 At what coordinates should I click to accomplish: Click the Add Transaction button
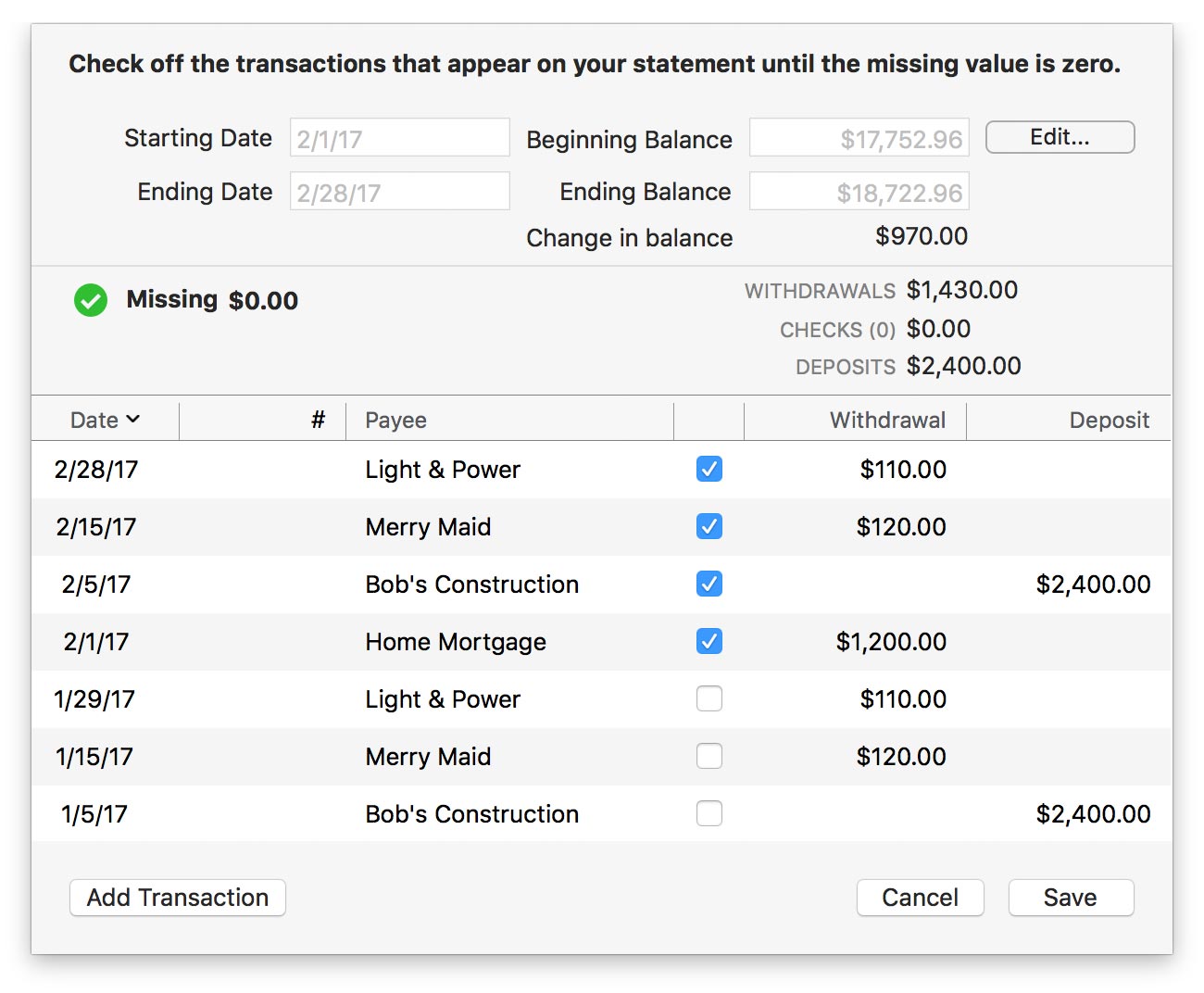pos(178,898)
